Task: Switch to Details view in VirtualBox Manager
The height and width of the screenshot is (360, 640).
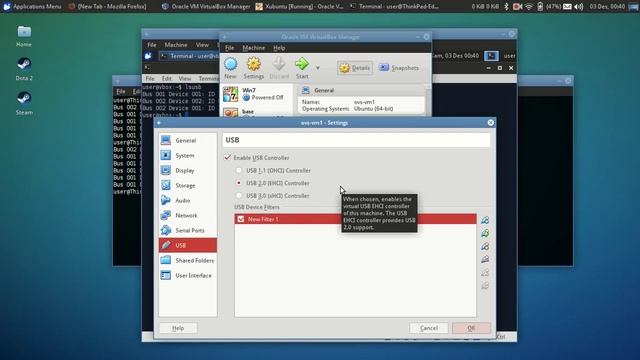Action: pos(355,68)
